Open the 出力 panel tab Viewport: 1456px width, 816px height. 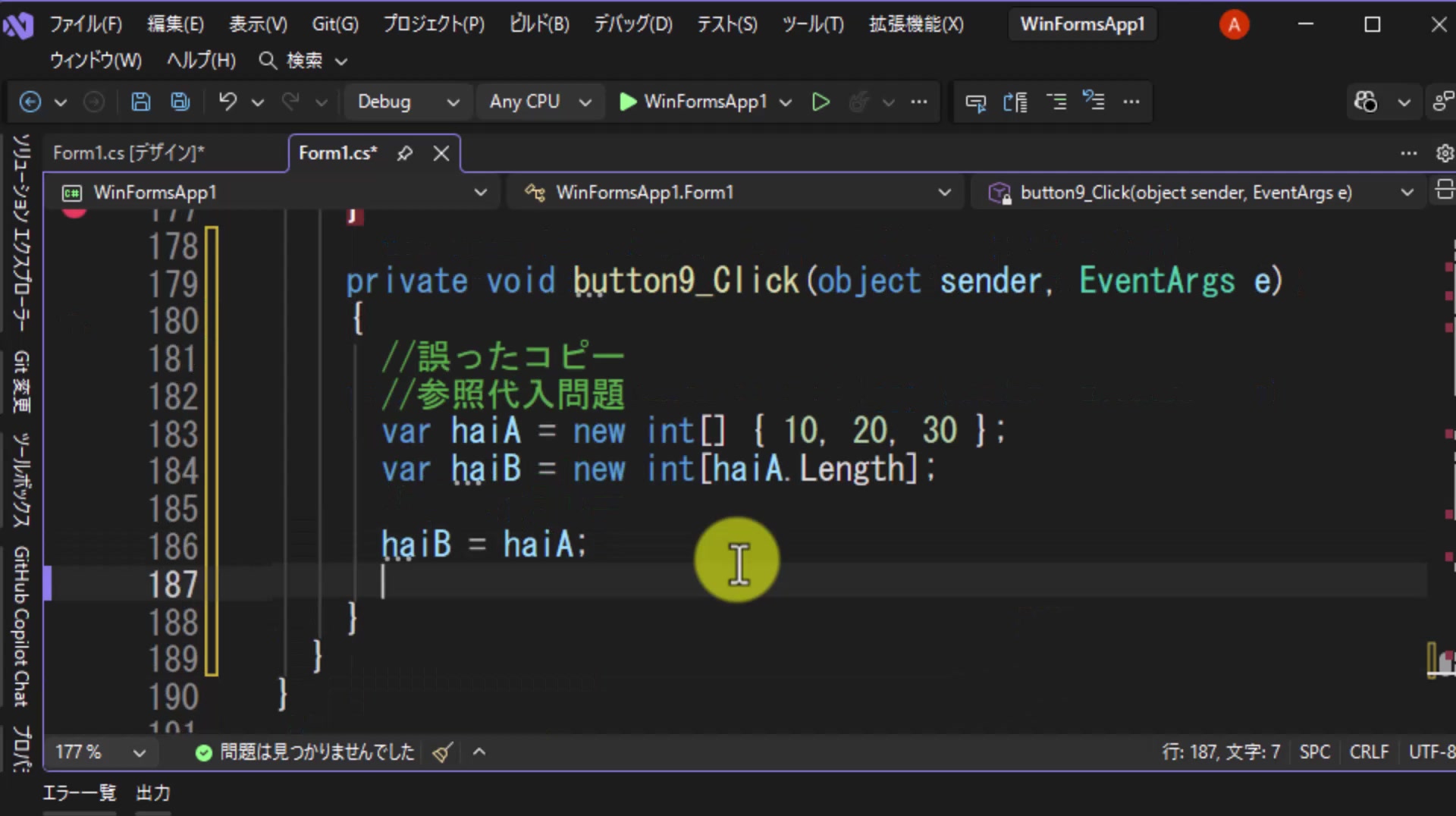[153, 793]
